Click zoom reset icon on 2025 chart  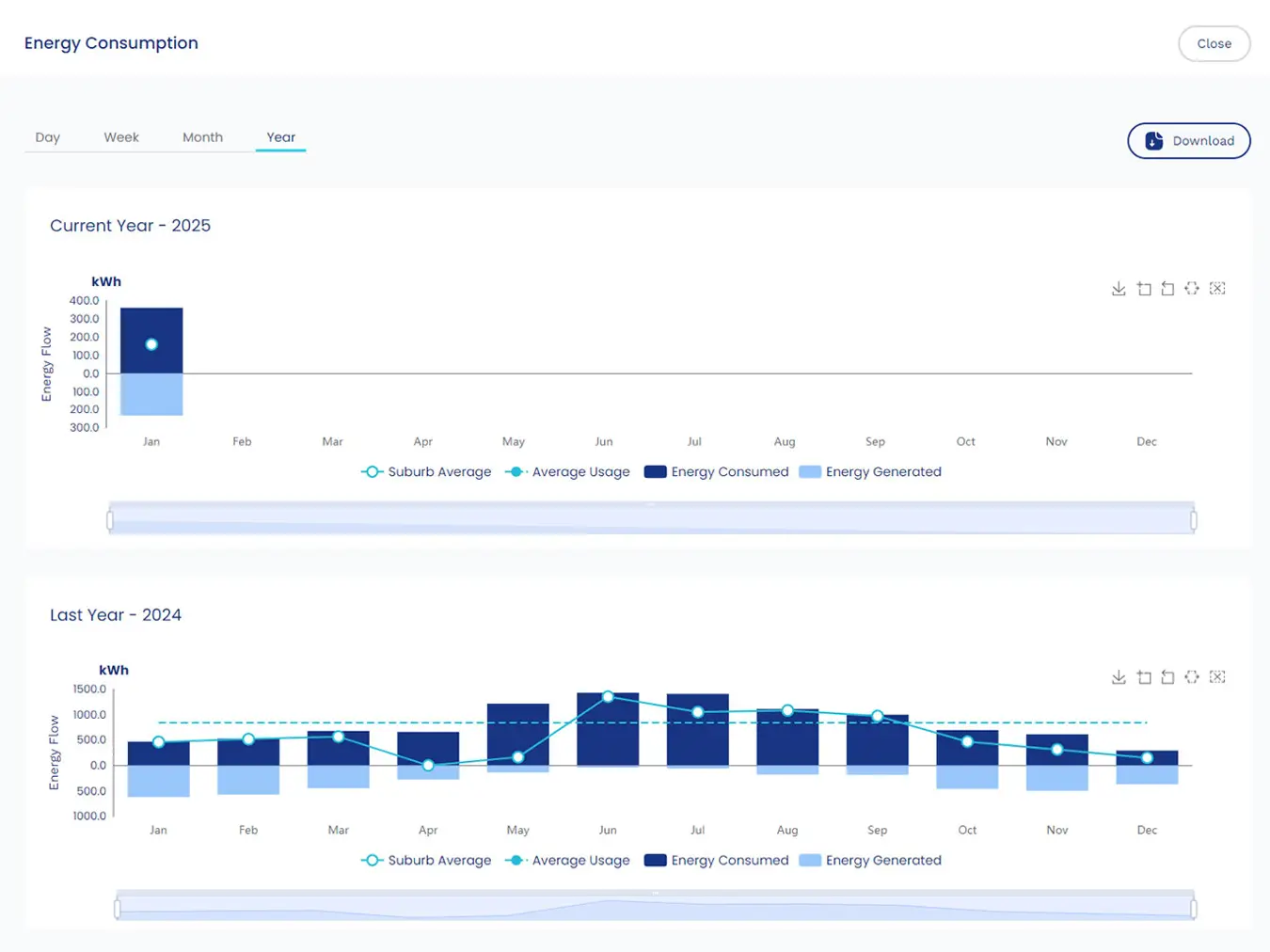click(1167, 289)
